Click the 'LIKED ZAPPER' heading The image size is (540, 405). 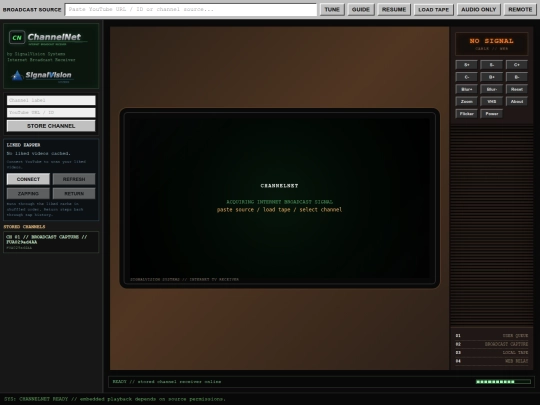[x=23, y=145]
